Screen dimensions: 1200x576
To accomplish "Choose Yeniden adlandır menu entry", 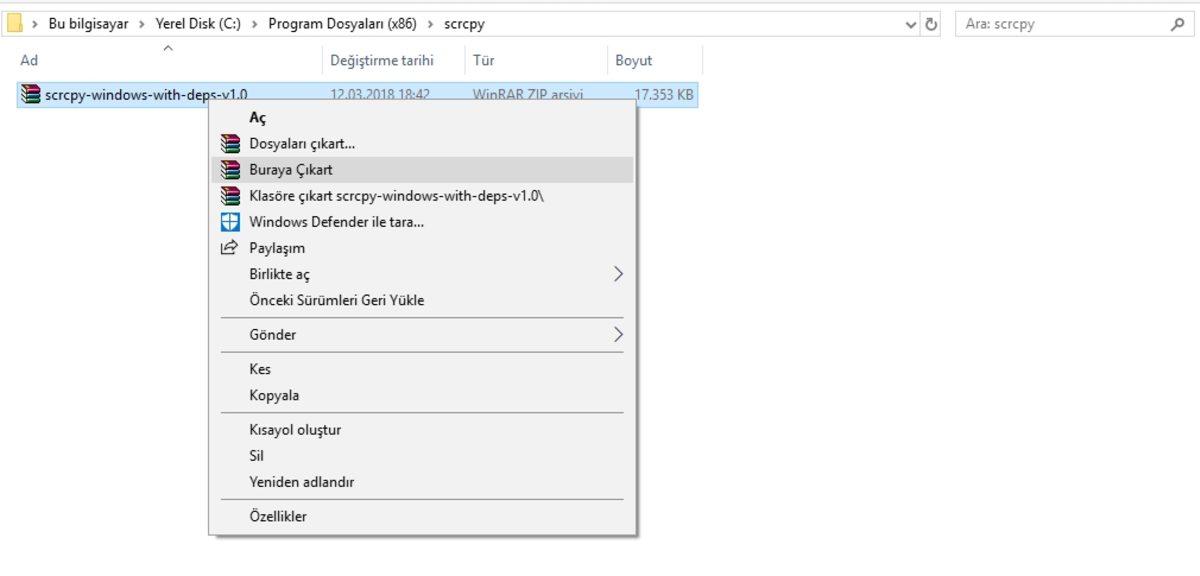I will point(301,482).
